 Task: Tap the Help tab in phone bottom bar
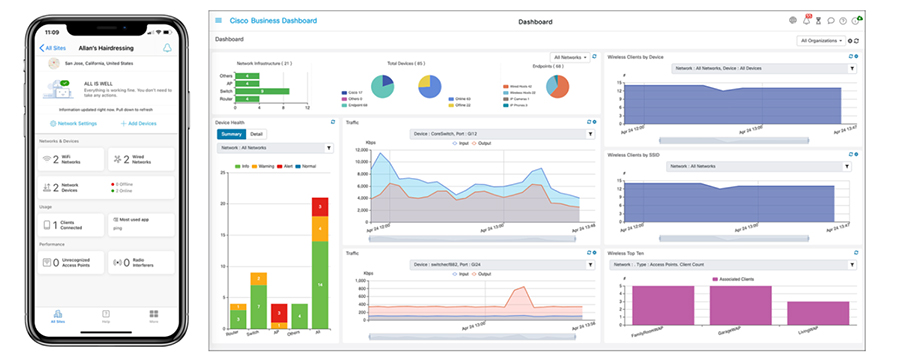coord(106,317)
